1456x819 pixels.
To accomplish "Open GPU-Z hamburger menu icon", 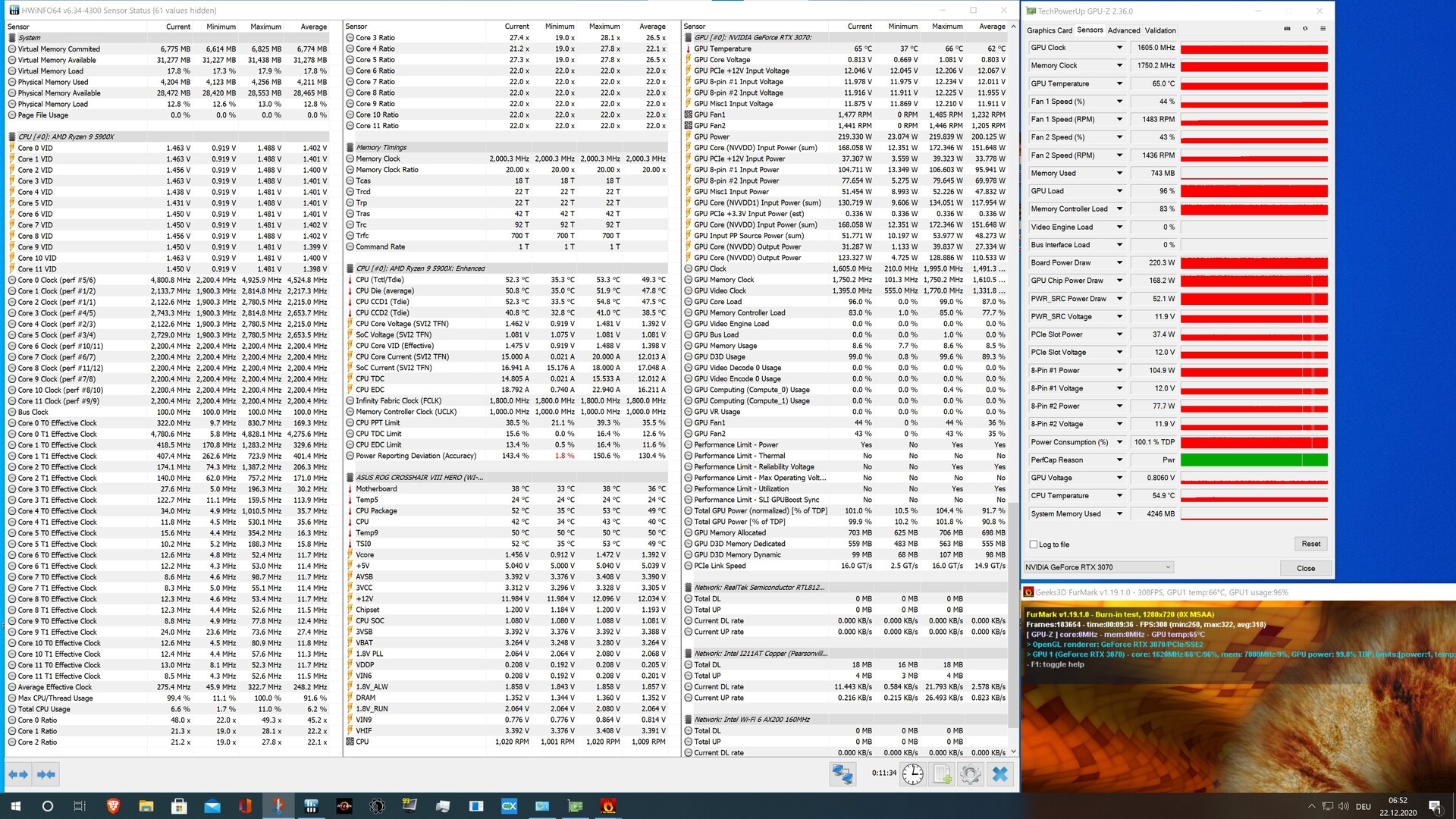I will (1323, 29).
